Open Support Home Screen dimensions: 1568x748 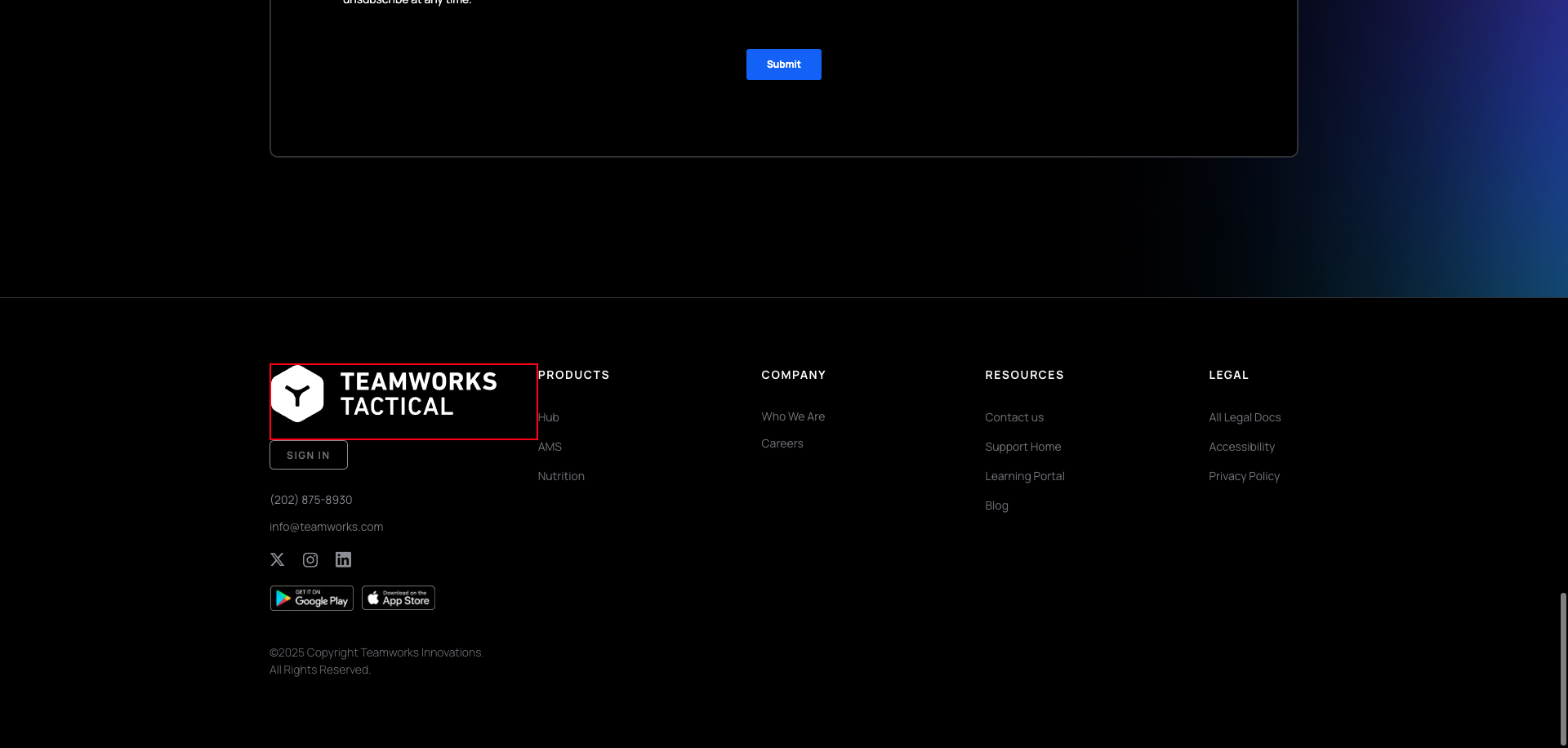pyautogui.click(x=1022, y=446)
